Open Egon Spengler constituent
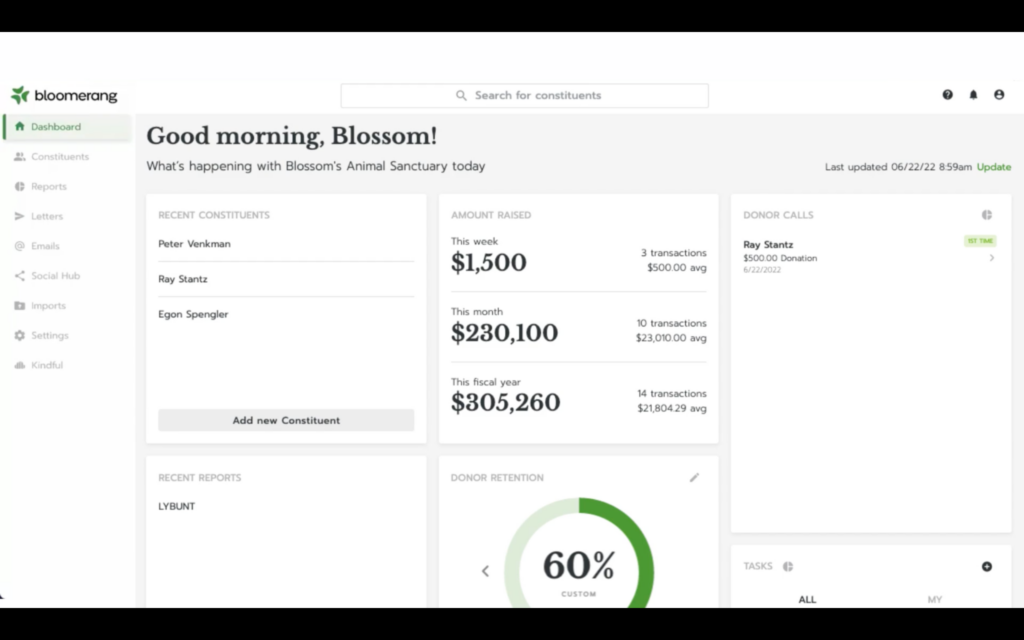Image resolution: width=1024 pixels, height=640 pixels. [x=193, y=314]
